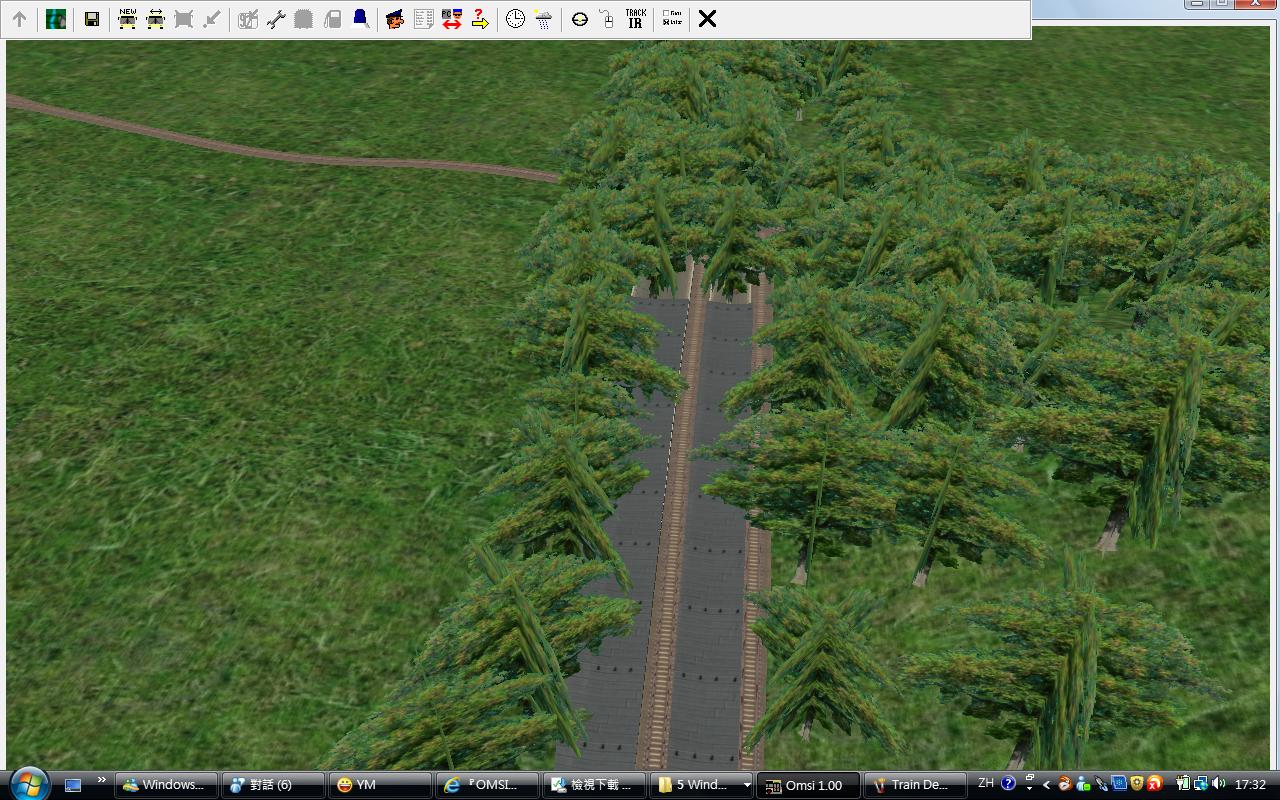Expand the quick launch chevron
Viewport: 1280px width, 800px height.
coord(101,781)
